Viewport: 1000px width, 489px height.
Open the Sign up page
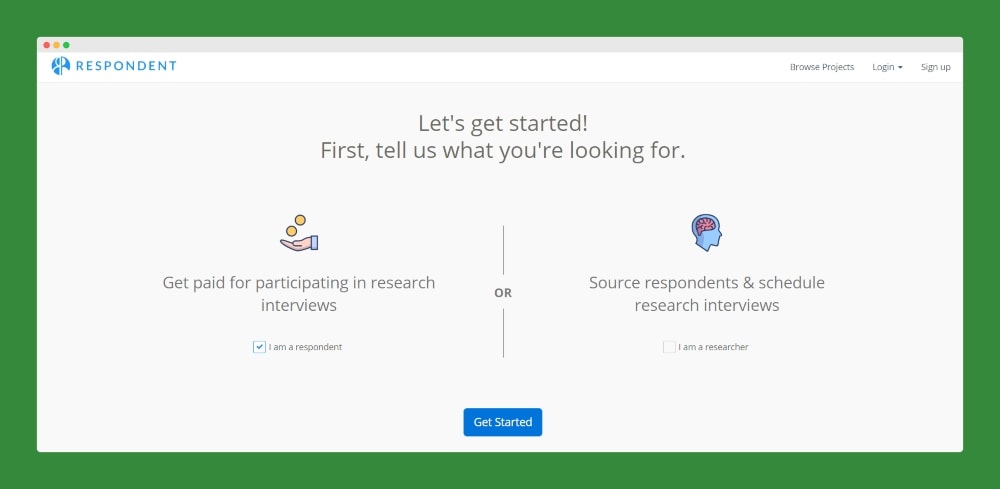(935, 67)
